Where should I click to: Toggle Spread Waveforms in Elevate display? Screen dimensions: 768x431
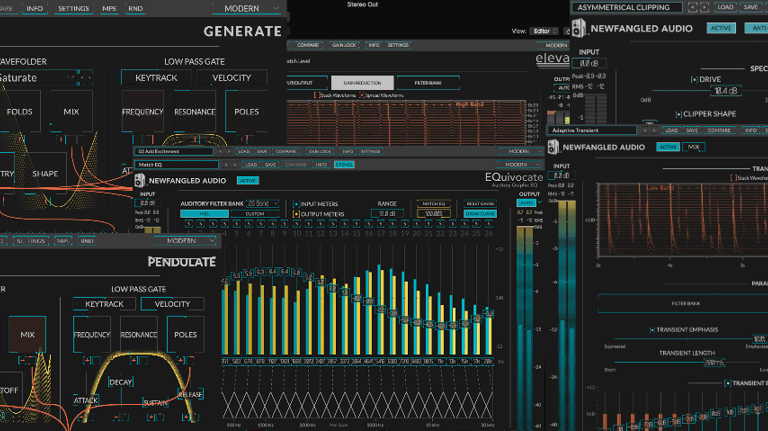click(362, 95)
